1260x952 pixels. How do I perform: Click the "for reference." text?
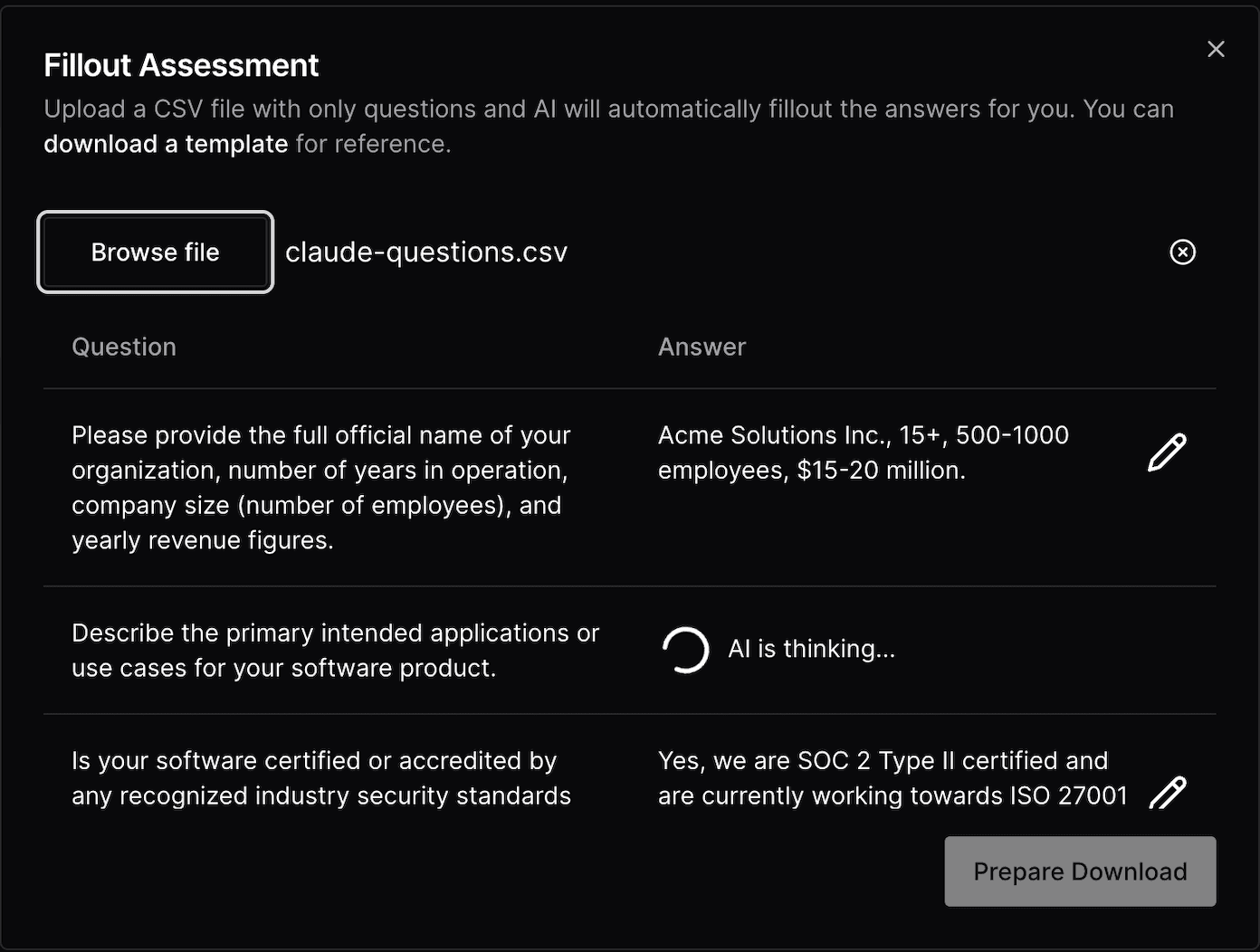[x=373, y=144]
